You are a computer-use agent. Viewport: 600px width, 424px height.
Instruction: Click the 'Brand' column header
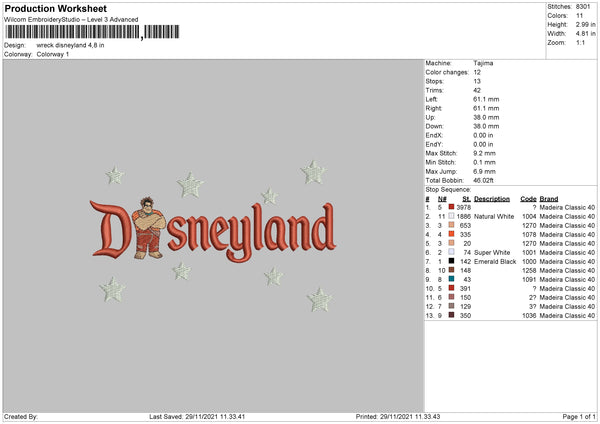(549, 199)
